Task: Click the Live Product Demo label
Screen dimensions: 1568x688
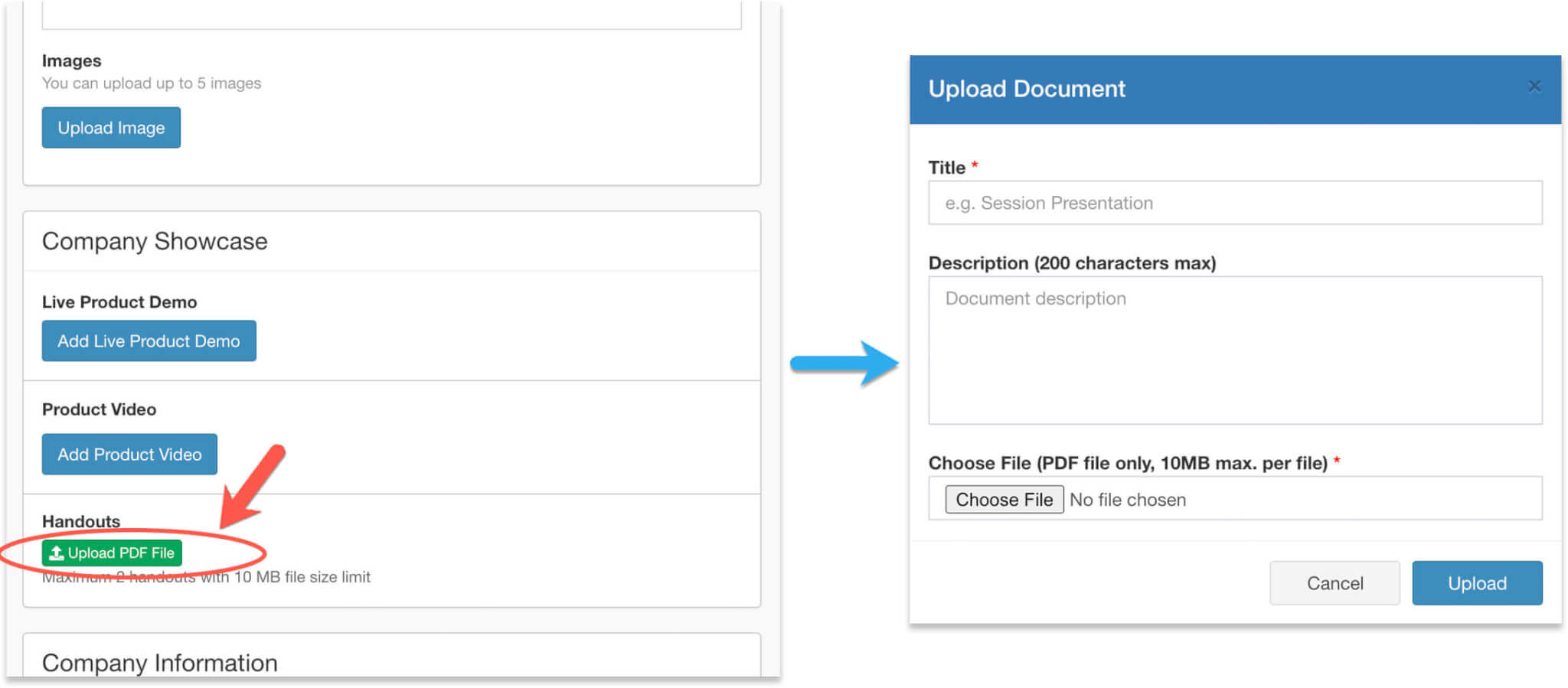Action: 119,302
